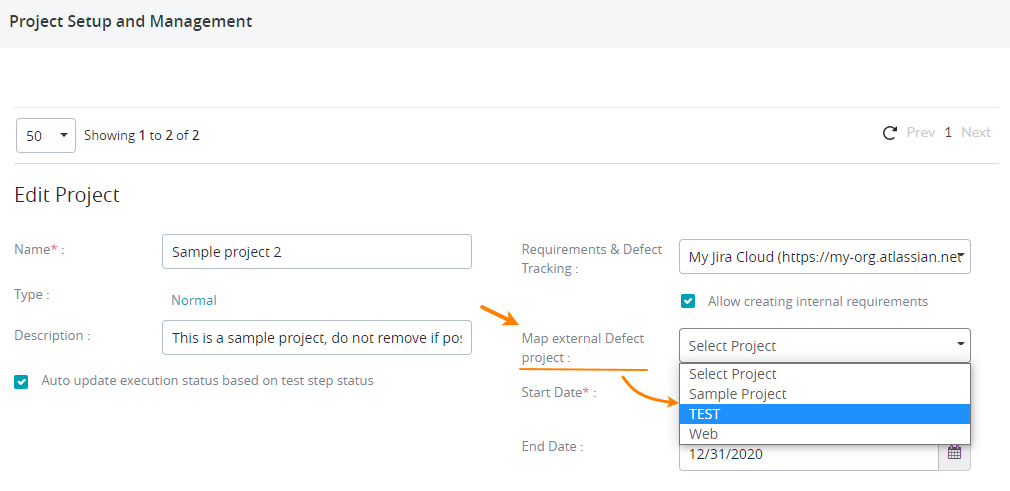Toggle Allow creating internal requirements checkbox

(688, 301)
